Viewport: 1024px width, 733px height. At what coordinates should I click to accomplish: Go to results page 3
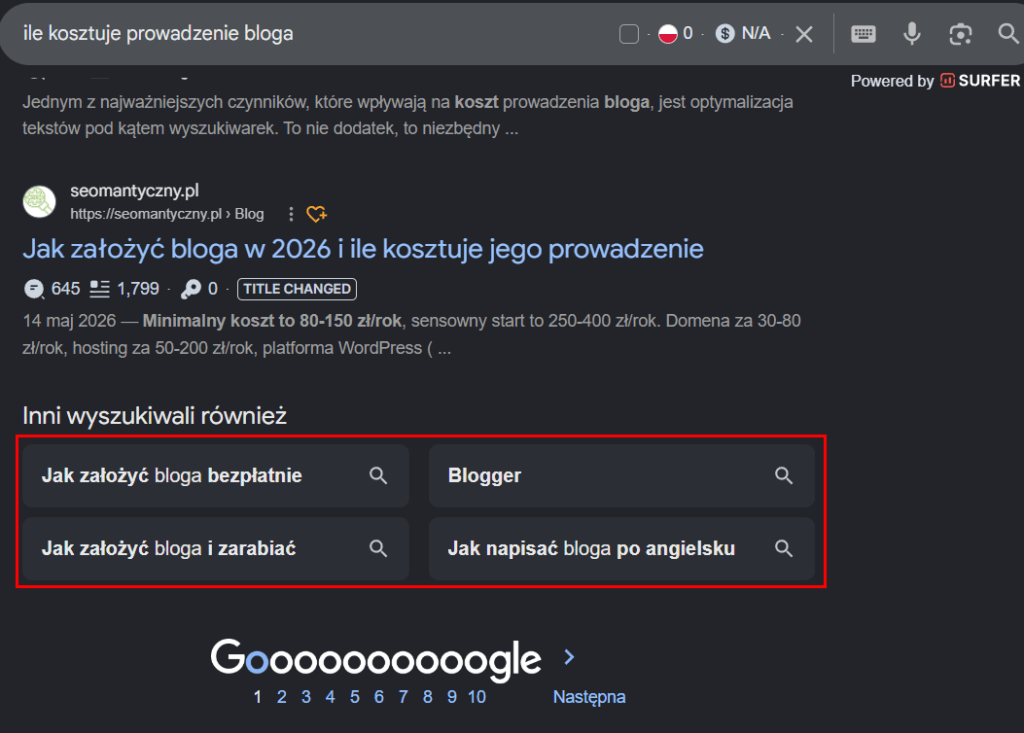(306, 697)
